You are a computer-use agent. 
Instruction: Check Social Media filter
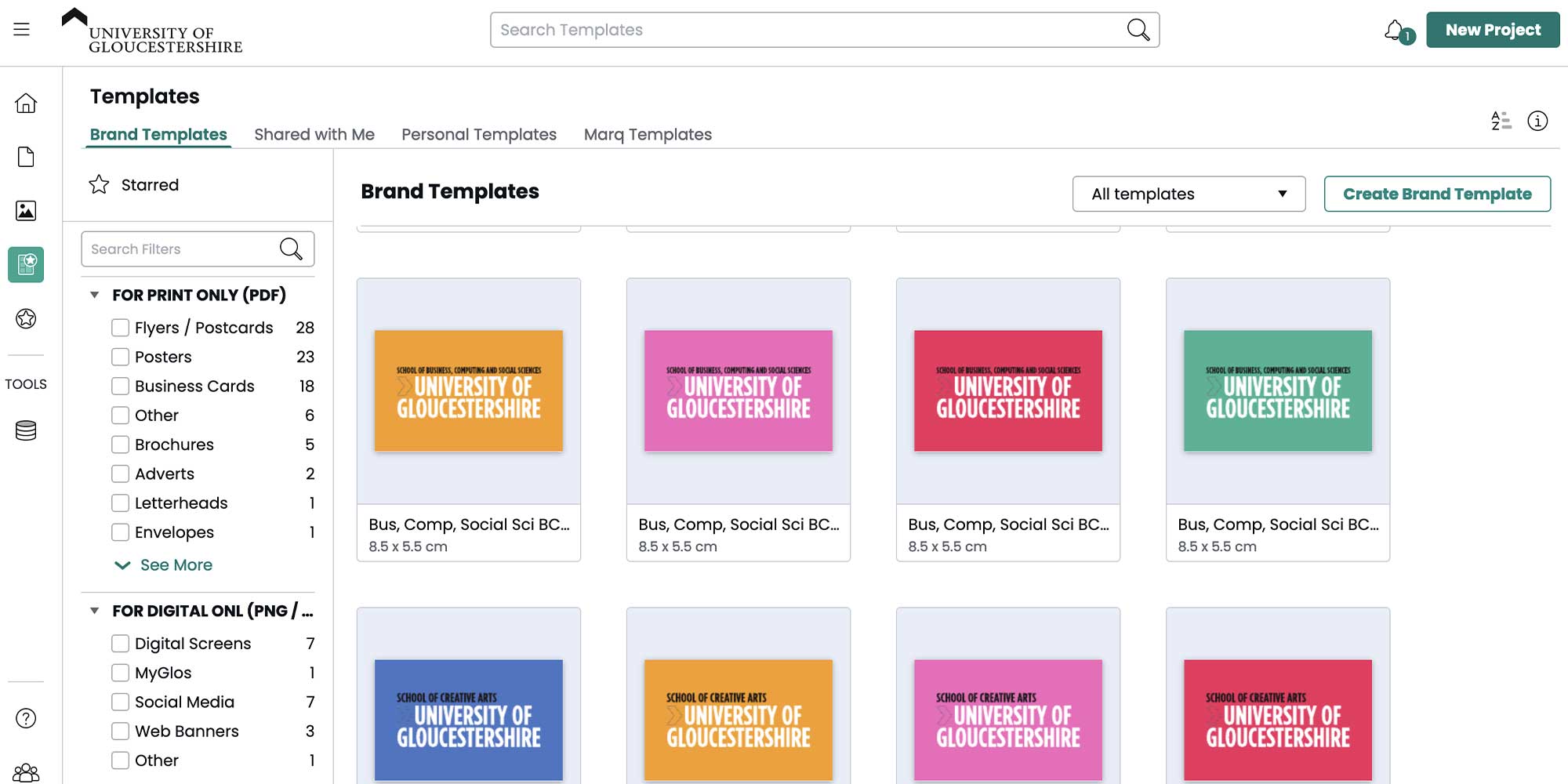[x=120, y=702]
